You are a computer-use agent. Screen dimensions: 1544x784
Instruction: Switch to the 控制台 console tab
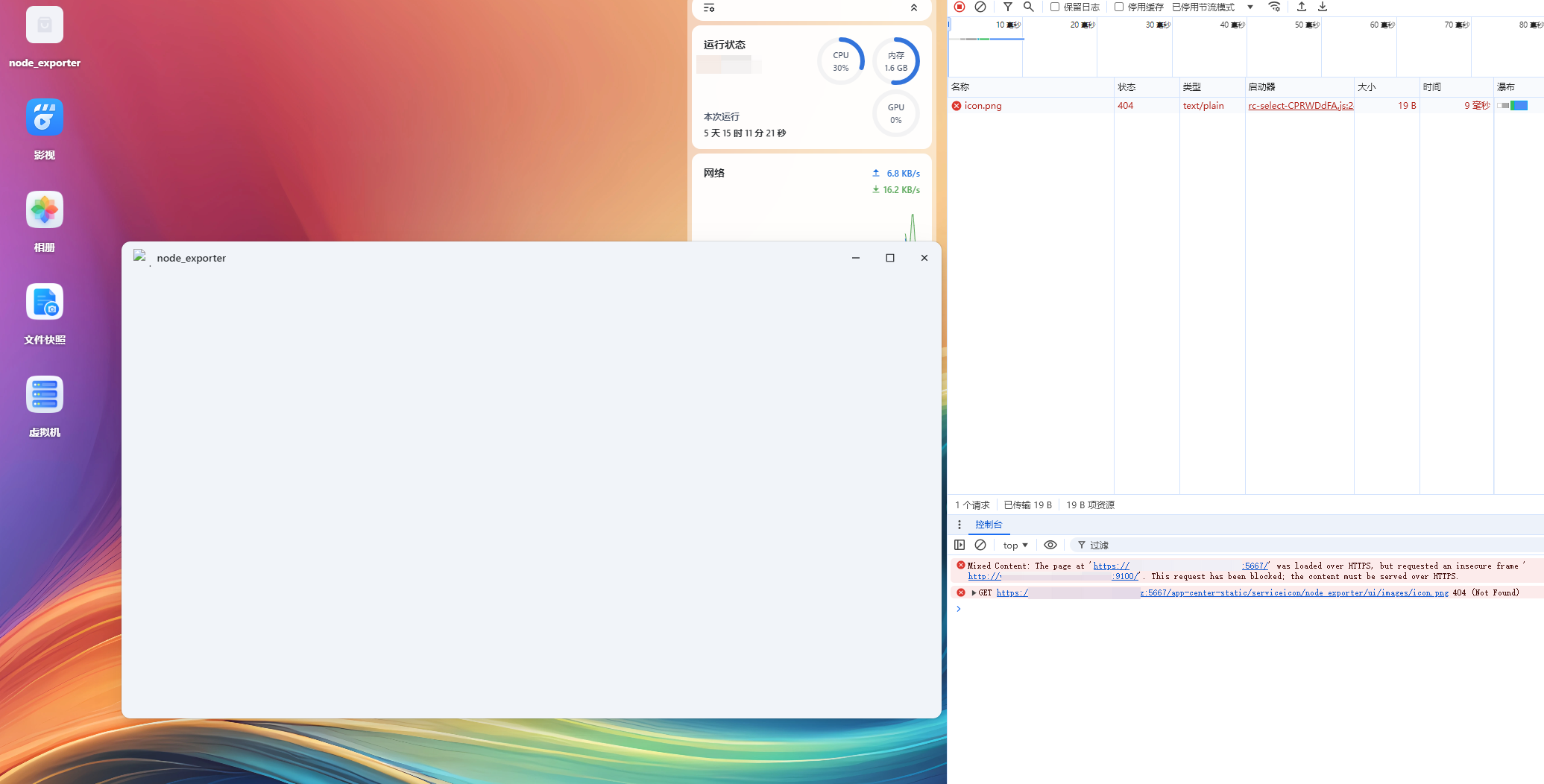[x=989, y=525]
